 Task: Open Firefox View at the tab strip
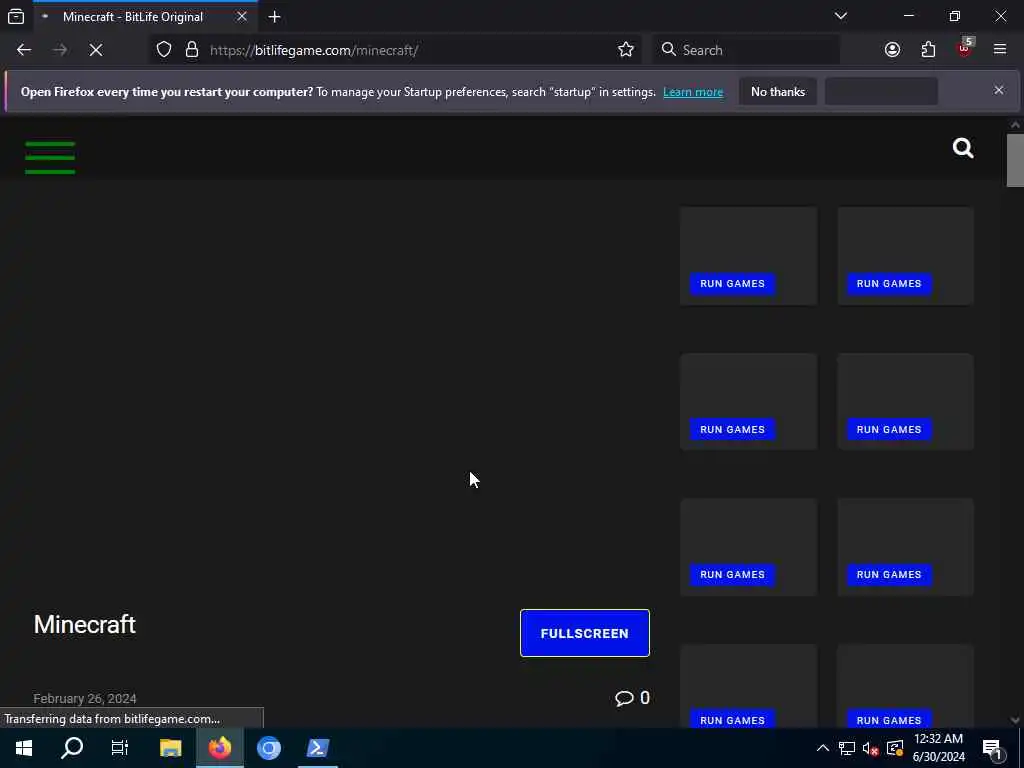click(x=16, y=16)
